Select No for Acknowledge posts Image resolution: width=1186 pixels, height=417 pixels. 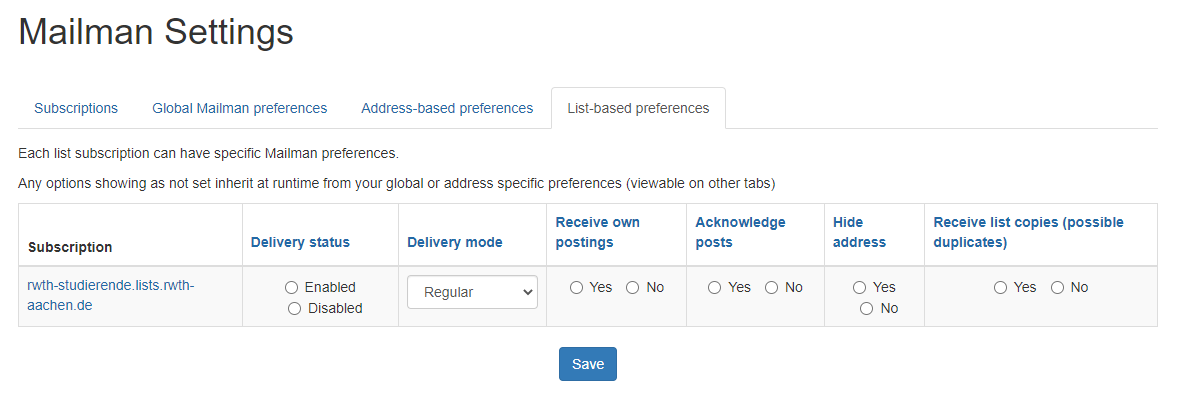pyautogui.click(x=771, y=288)
